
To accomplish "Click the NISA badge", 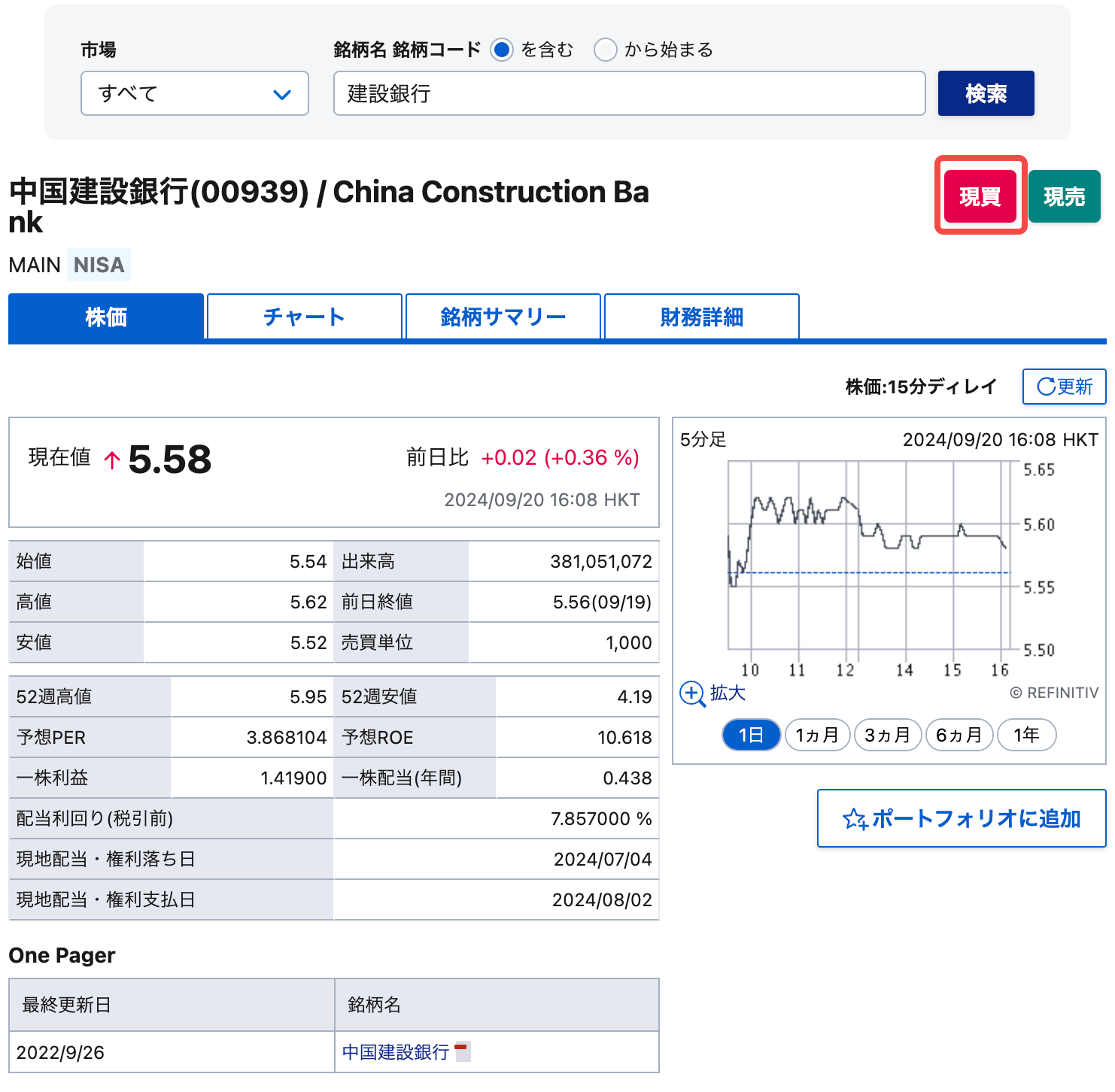I will point(99,265).
